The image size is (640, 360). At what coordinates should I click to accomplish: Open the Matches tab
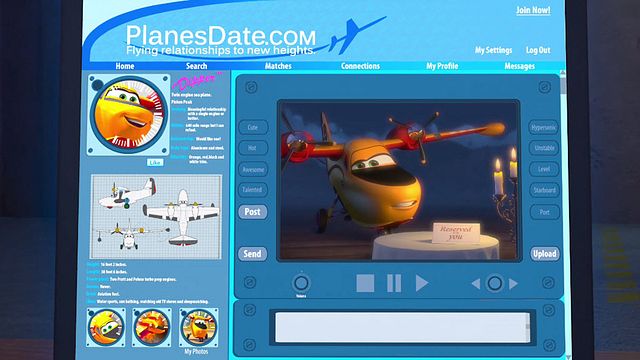click(278, 66)
